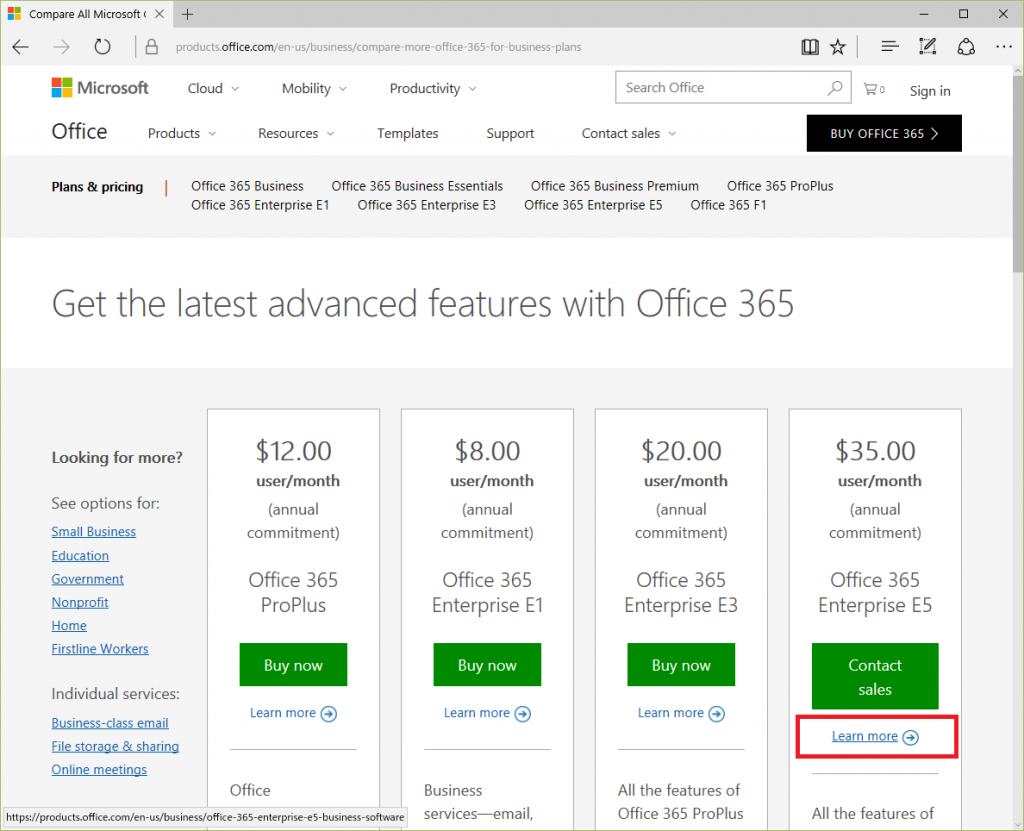Viewport: 1024px width, 831px height.
Task: Open the shopping cart icon
Action: click(x=874, y=90)
